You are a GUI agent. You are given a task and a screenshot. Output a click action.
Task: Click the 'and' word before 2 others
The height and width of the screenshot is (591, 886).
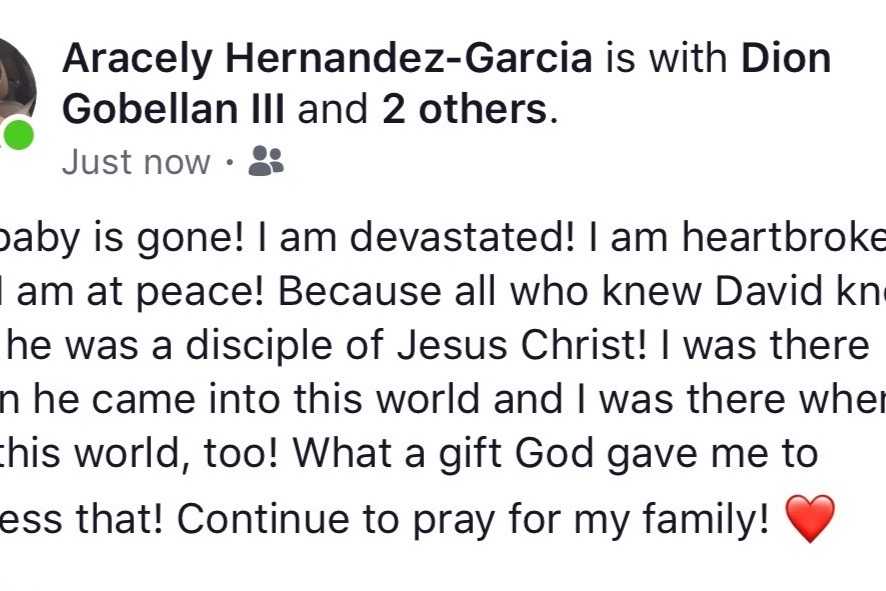click(333, 109)
